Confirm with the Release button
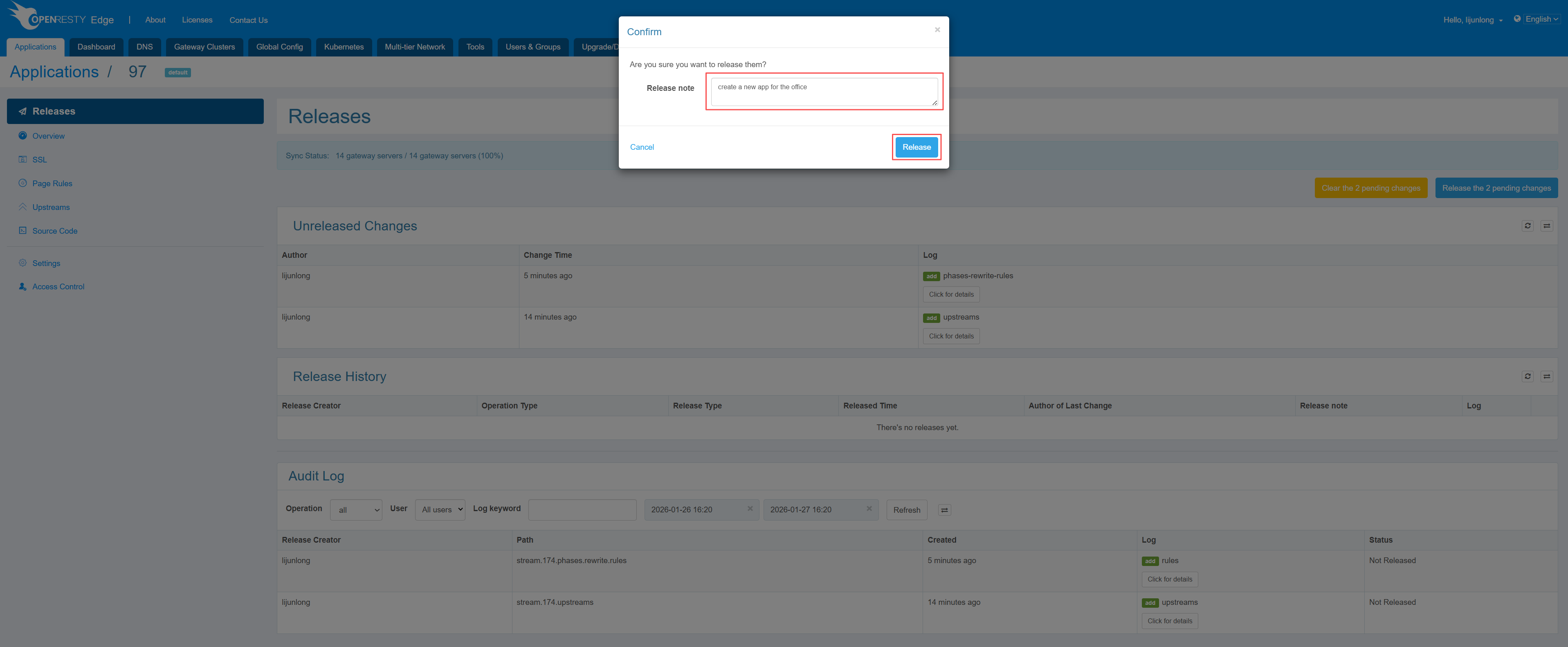 916,147
